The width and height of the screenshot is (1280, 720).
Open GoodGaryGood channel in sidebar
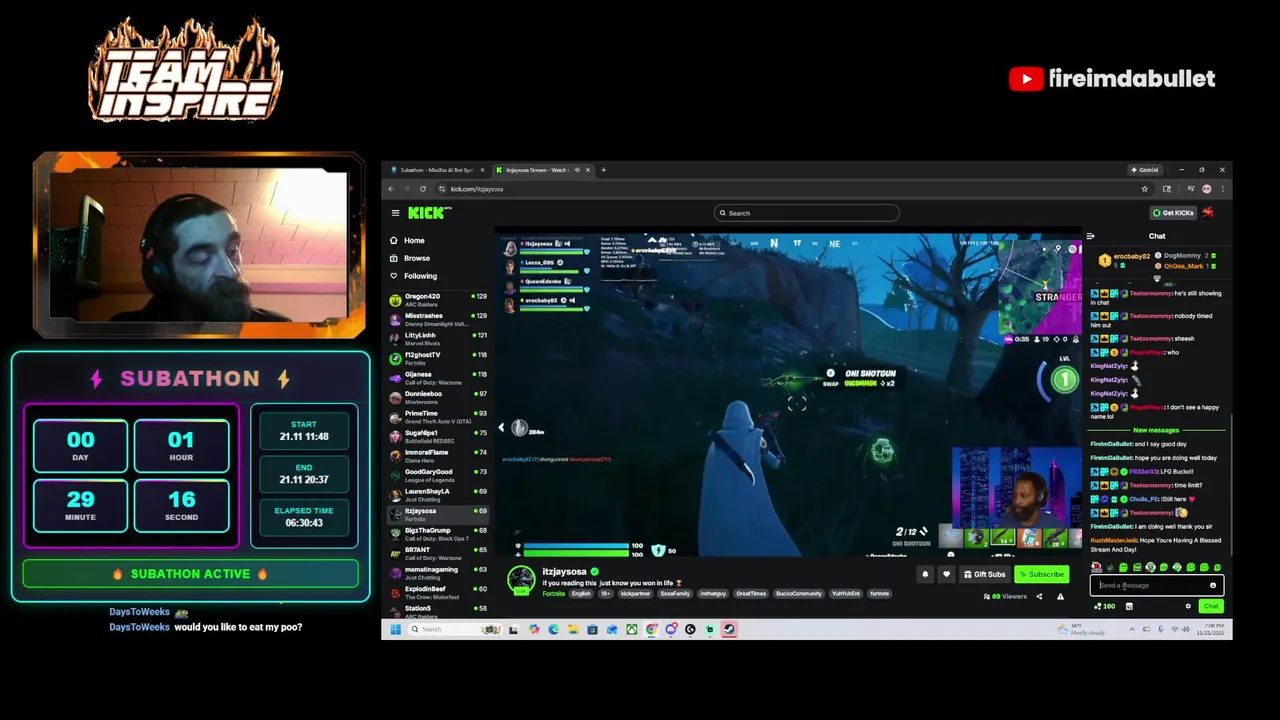coord(438,475)
